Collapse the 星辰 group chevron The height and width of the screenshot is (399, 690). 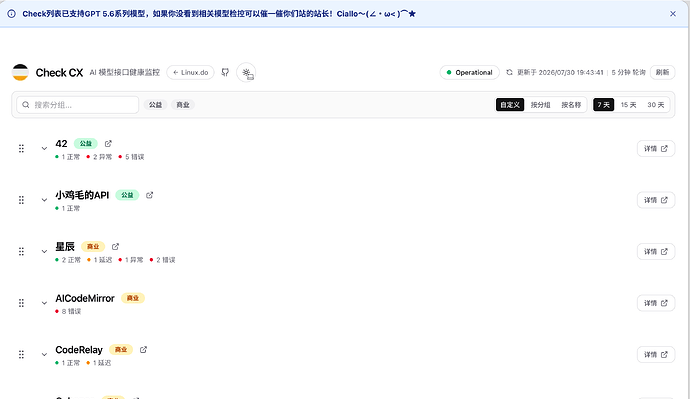pyautogui.click(x=44, y=251)
